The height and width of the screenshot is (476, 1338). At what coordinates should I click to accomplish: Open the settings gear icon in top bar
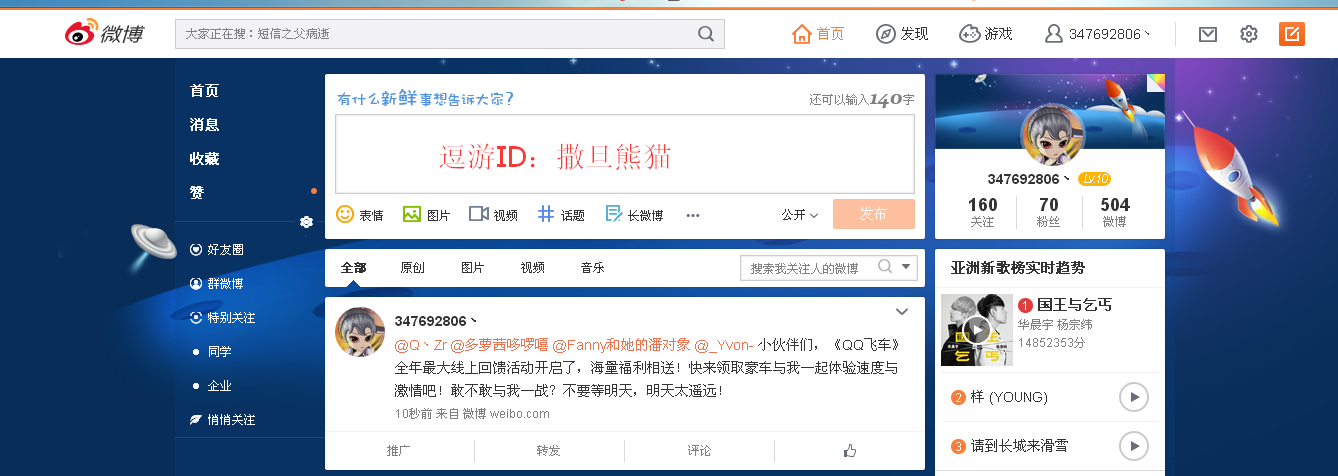(1249, 34)
